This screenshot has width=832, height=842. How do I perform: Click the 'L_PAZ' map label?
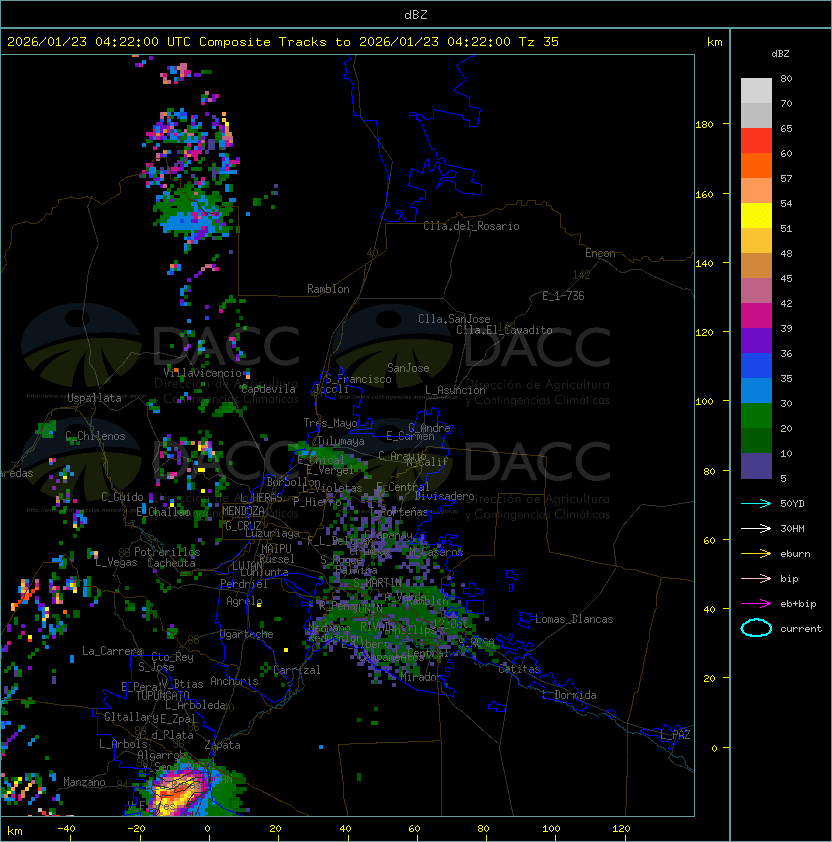[x=675, y=735]
